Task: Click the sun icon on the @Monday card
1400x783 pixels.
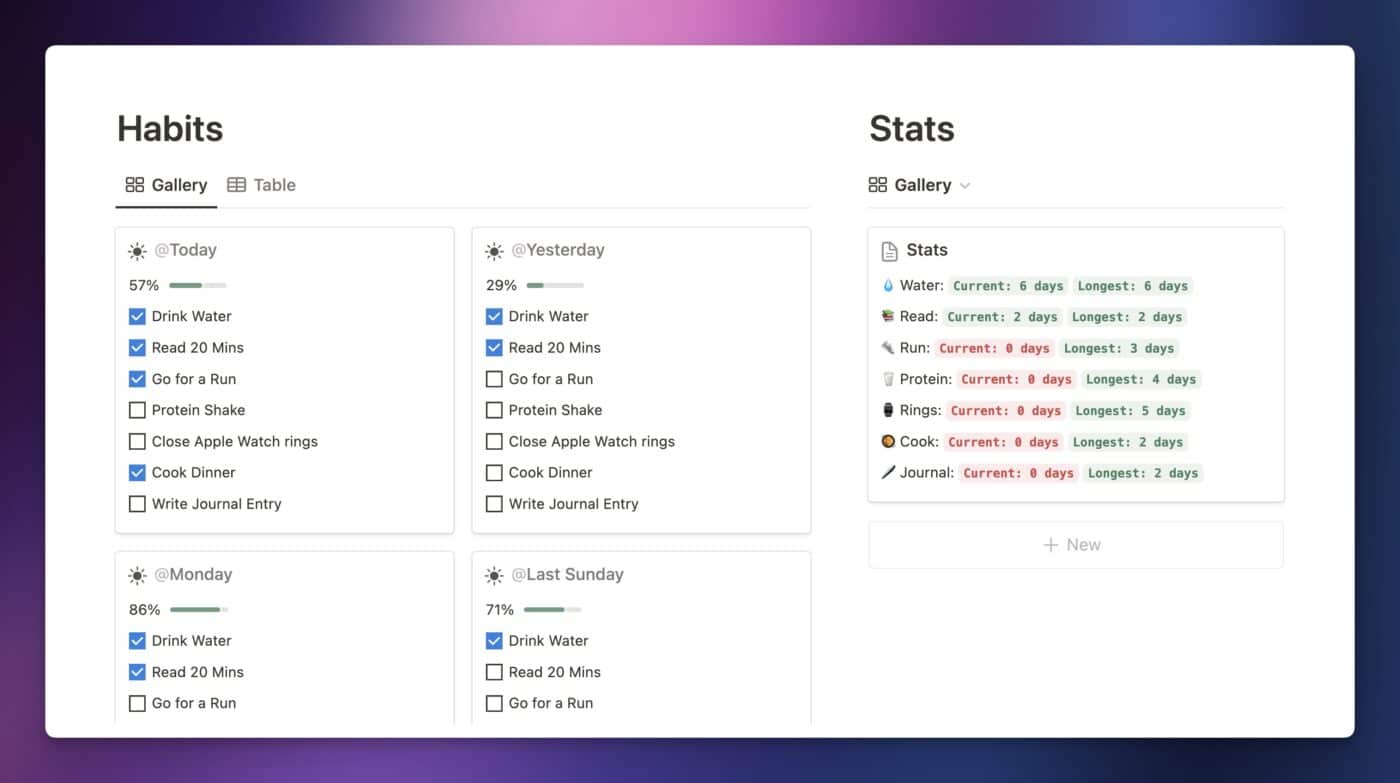Action: pyautogui.click(x=137, y=575)
